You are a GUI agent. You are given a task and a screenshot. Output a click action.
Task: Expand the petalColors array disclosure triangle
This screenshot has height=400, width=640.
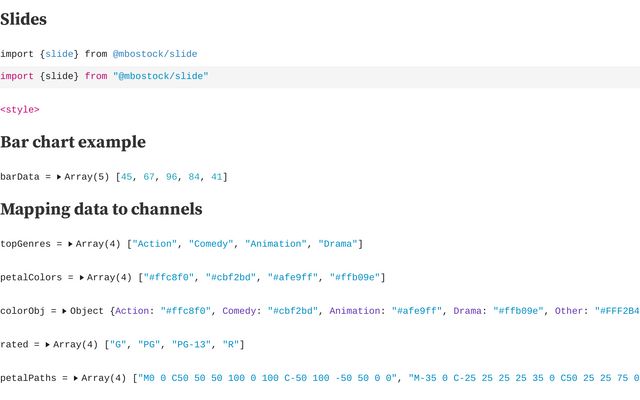tap(82, 278)
